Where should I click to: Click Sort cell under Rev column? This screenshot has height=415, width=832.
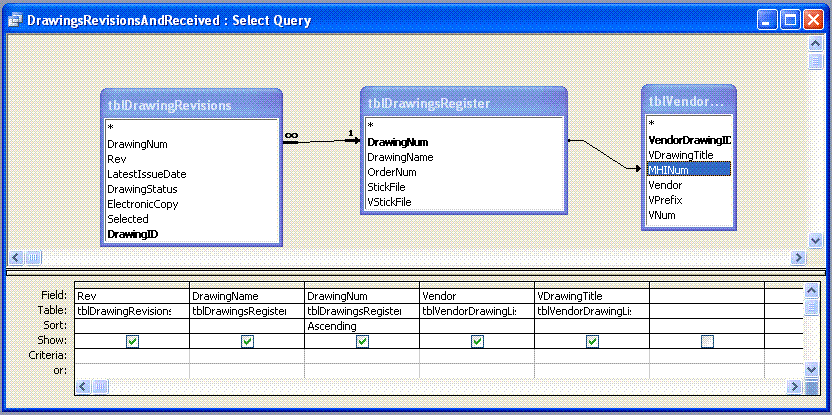click(x=132, y=326)
